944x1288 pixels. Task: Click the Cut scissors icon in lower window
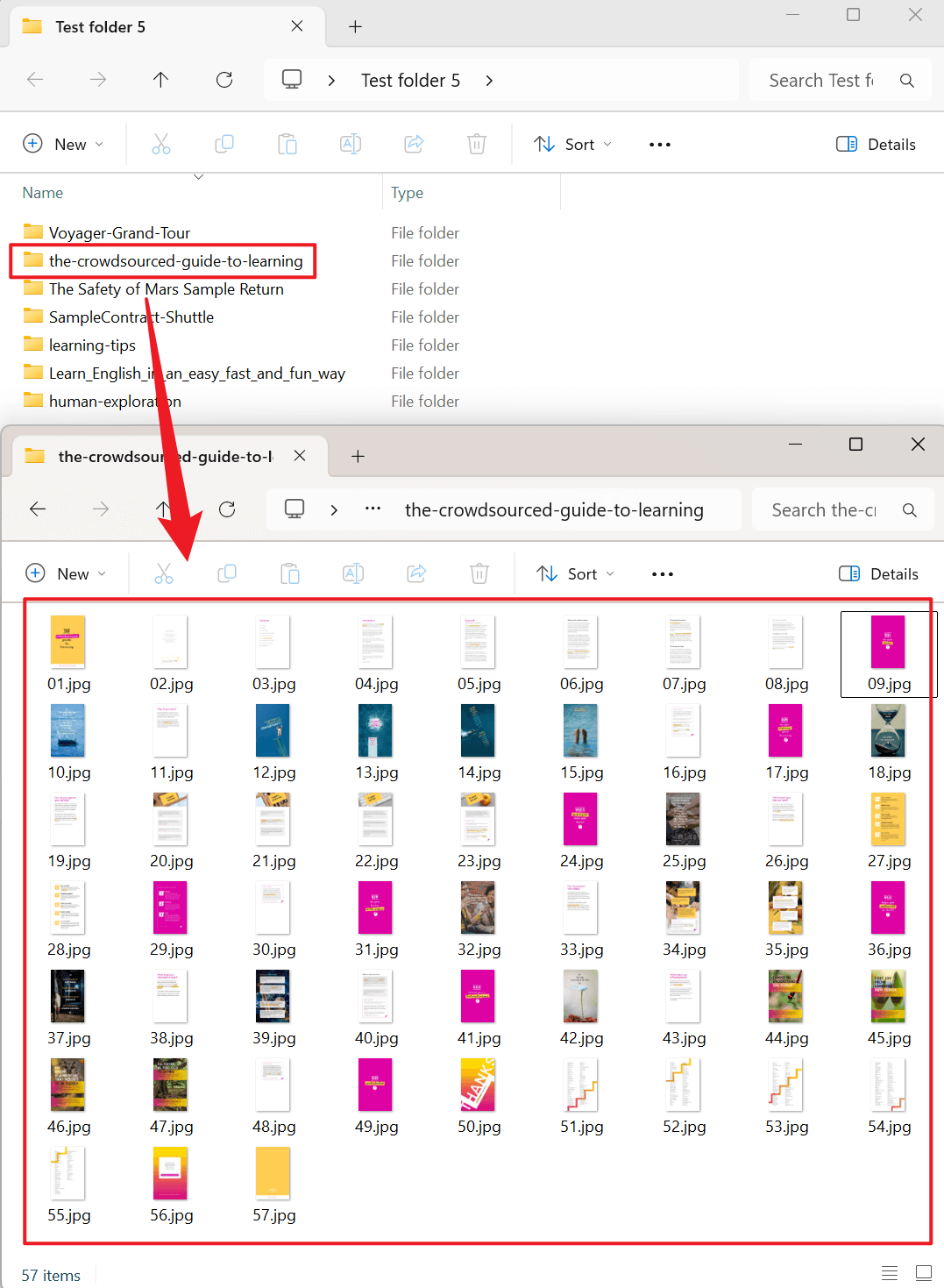pos(164,573)
